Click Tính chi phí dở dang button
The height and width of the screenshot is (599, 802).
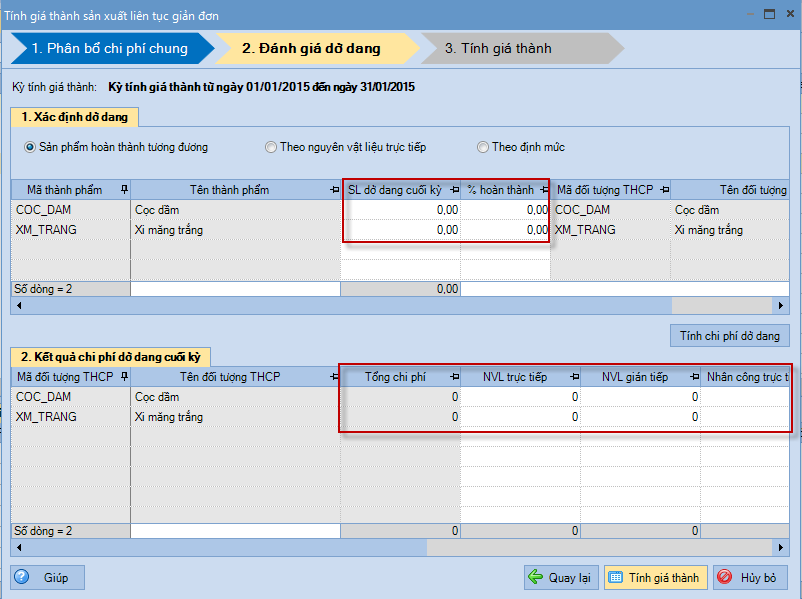(730, 336)
